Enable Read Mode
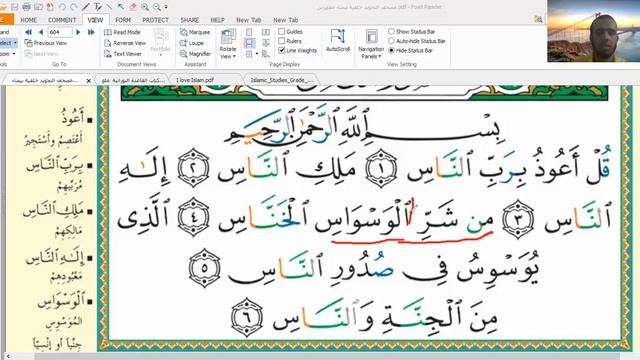The height and width of the screenshot is (360, 640). click(x=122, y=32)
